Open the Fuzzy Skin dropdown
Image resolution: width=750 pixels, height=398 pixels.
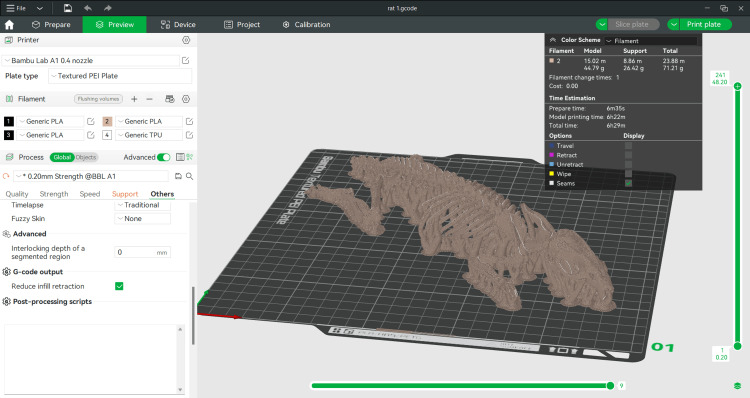pyautogui.click(x=143, y=219)
